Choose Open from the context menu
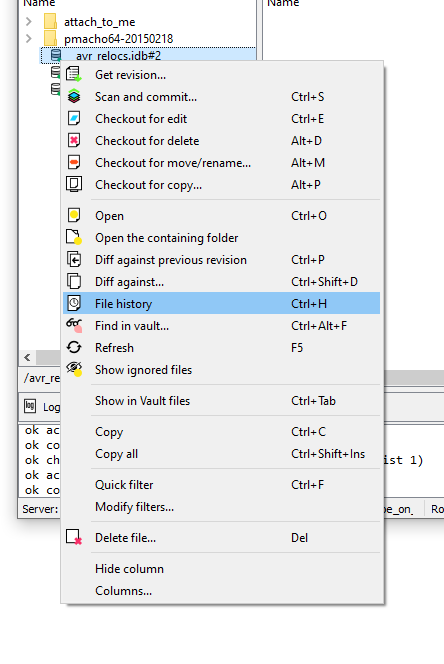Viewport: 444px width, 664px height. pyautogui.click(x=221, y=216)
